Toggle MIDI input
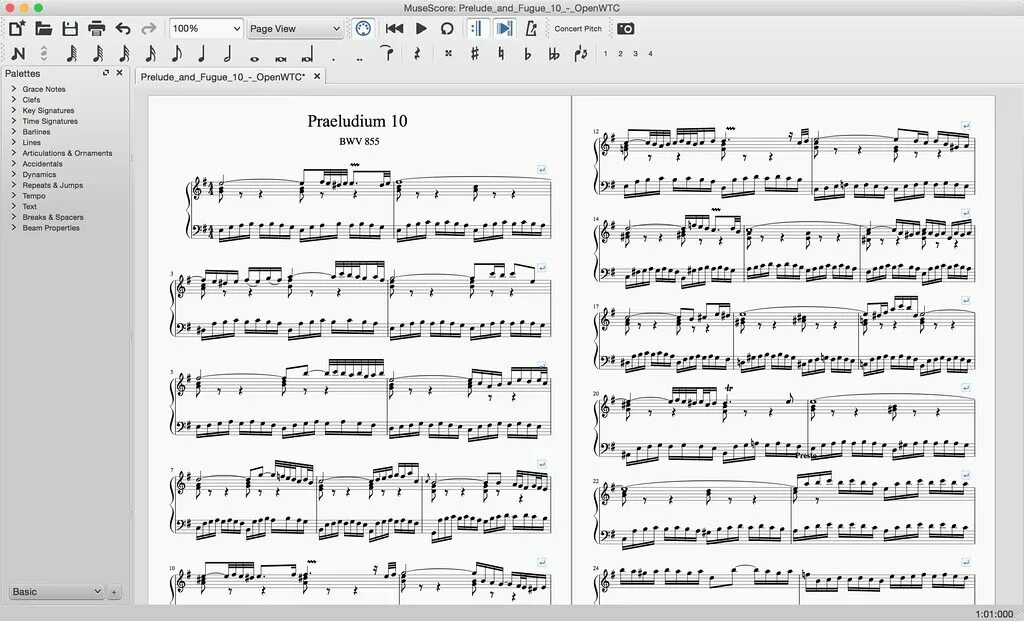1024x621 pixels. click(x=363, y=28)
